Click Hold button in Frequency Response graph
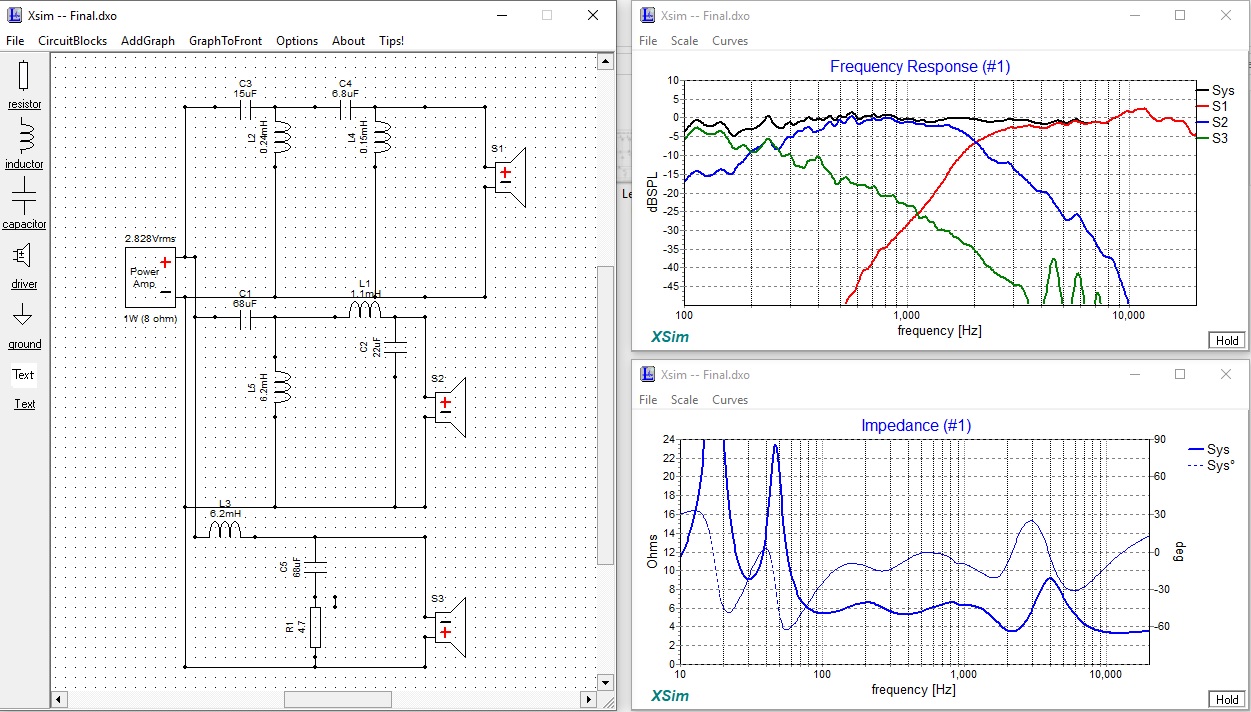Screen dimensions: 1251x712 1227,340
